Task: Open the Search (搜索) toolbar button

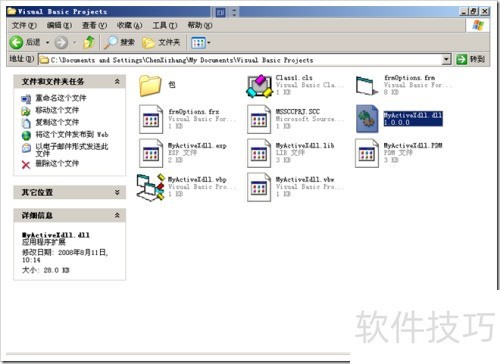Action: click(x=119, y=42)
